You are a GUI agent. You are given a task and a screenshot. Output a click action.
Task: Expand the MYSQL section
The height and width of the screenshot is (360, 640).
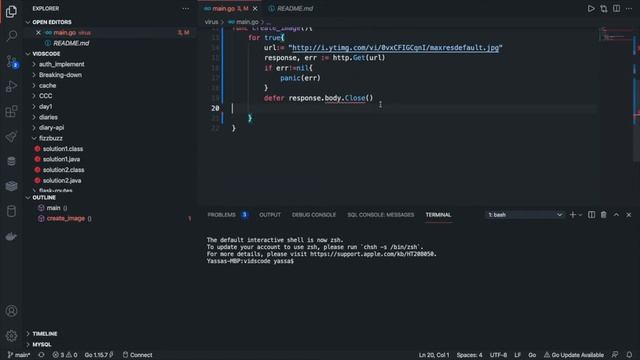tap(42, 344)
